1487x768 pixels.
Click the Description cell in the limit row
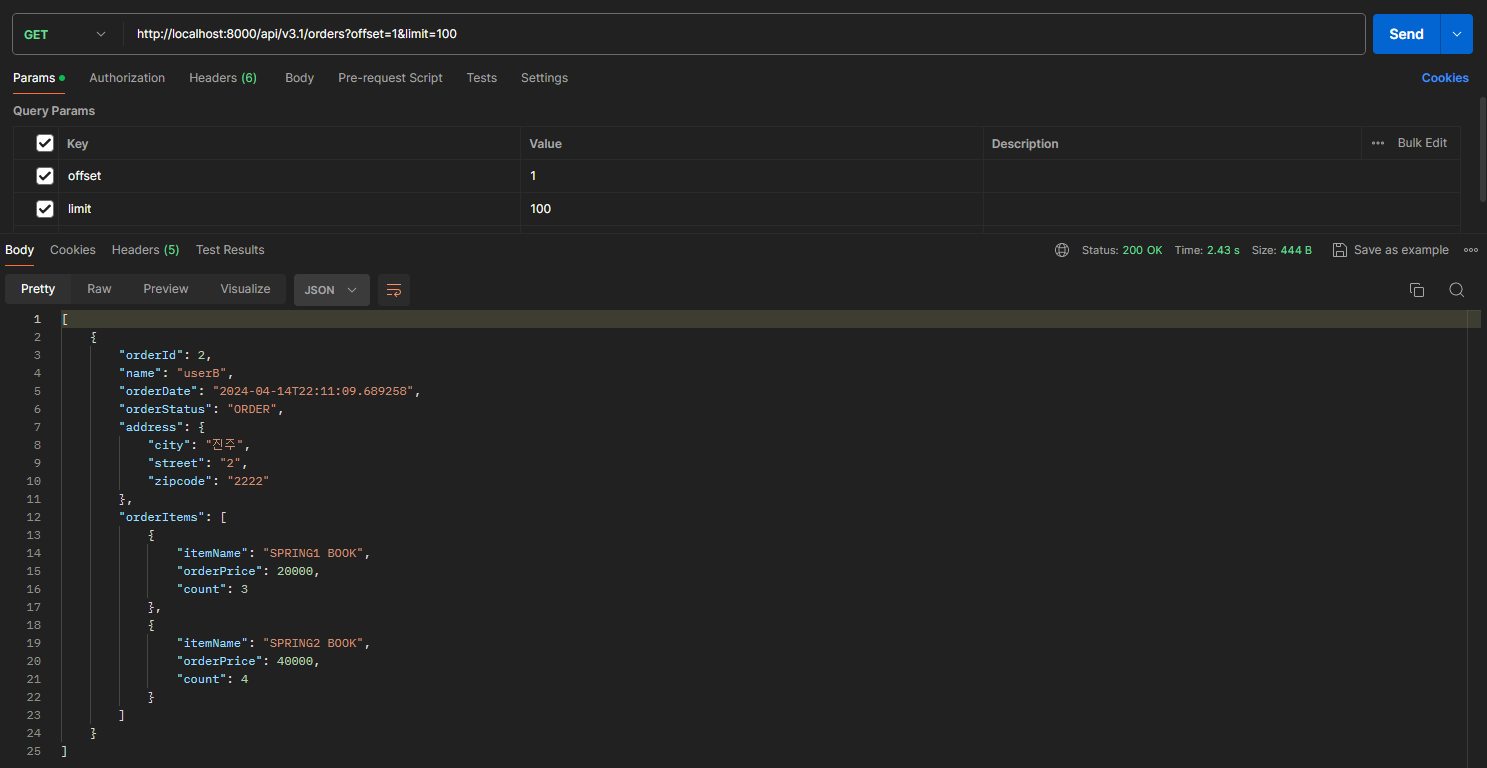click(x=1222, y=209)
